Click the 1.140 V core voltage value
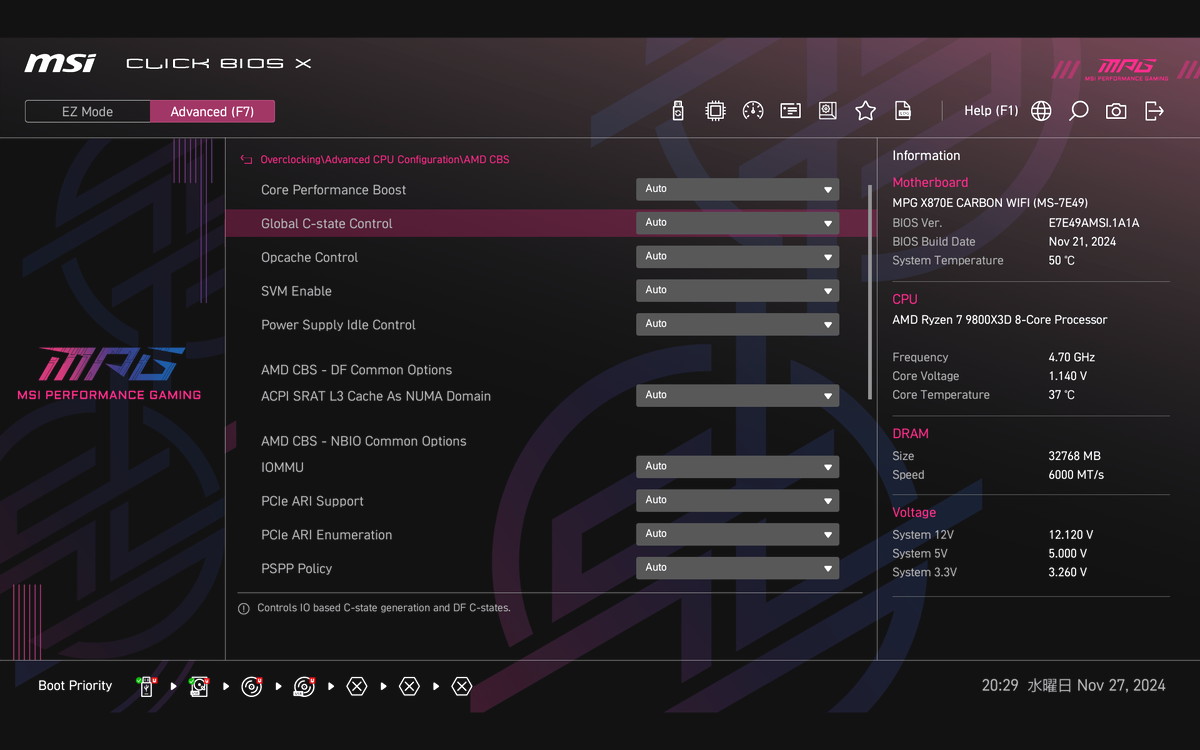Image resolution: width=1200 pixels, height=750 pixels. (1067, 376)
